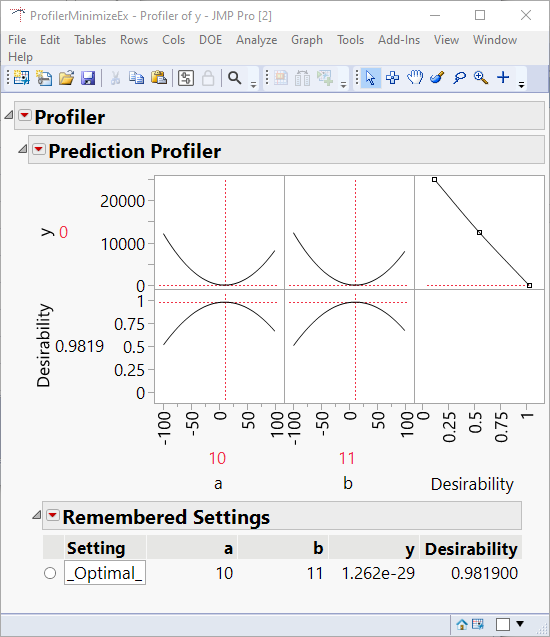This screenshot has width=550, height=637.
Task: Choose the Lasso tool
Action: point(459,78)
